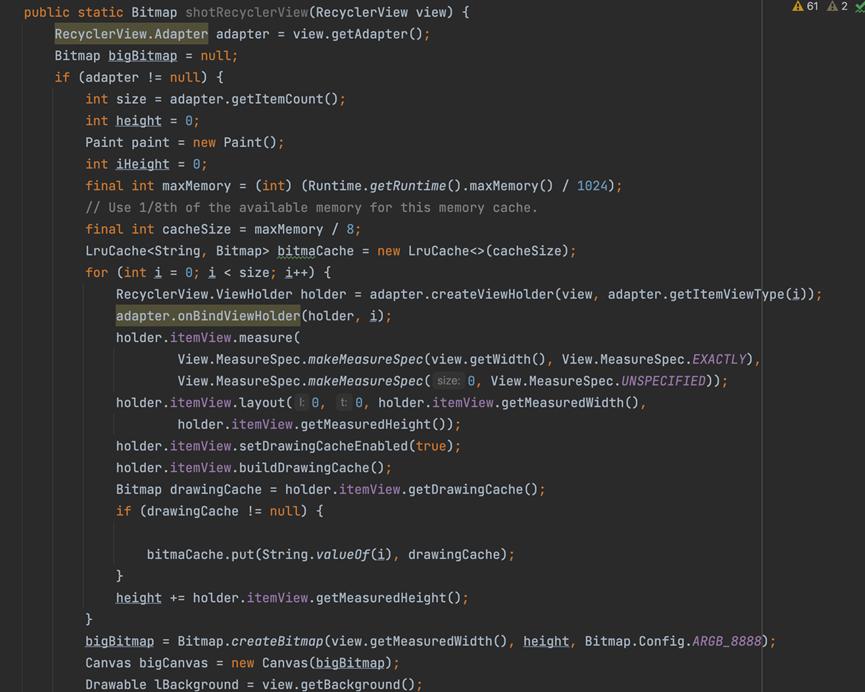Viewport: 865px width, 692px height.
Task: Click cacheSize in 'final int cacheSize' declaration
Action: (x=196, y=230)
